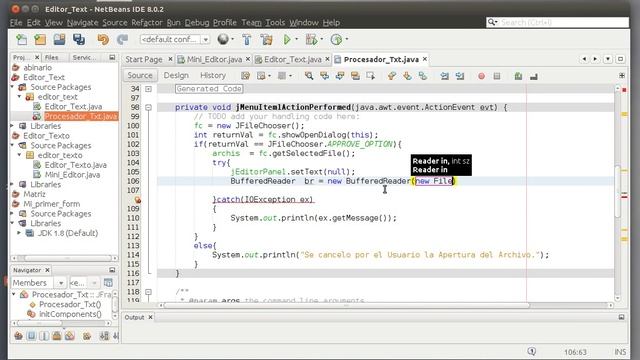The height and width of the screenshot is (360, 640).
Task: Close the Procesador_Txt.java tab
Action: coord(425,59)
